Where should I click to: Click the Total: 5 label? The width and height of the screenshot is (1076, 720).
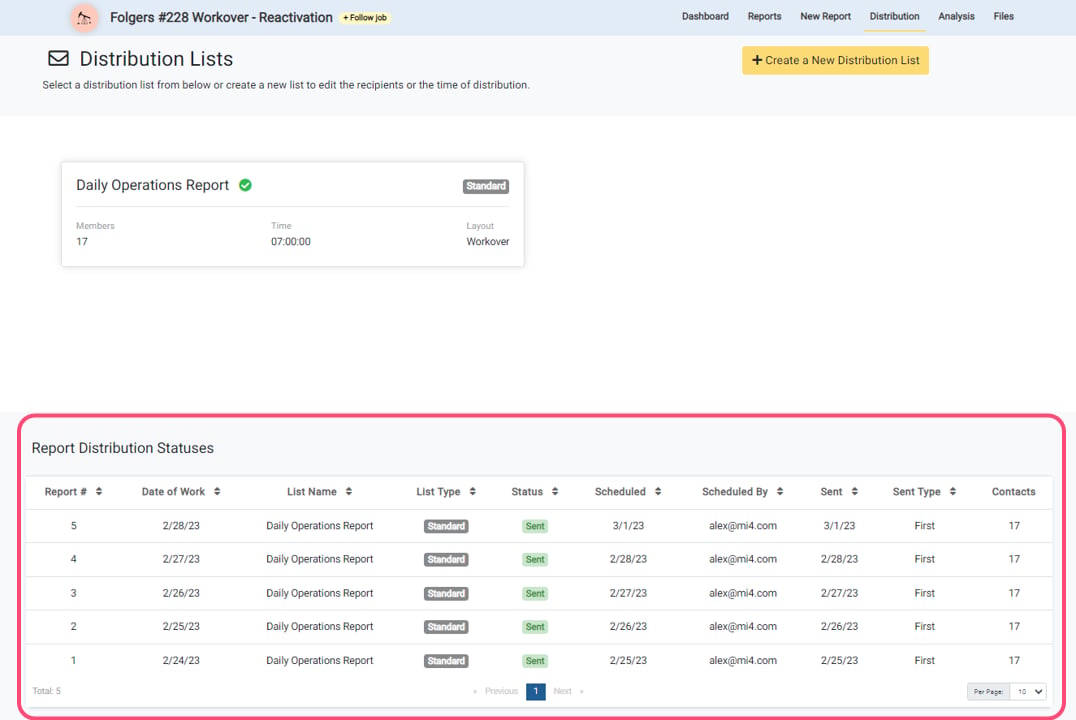pos(47,691)
